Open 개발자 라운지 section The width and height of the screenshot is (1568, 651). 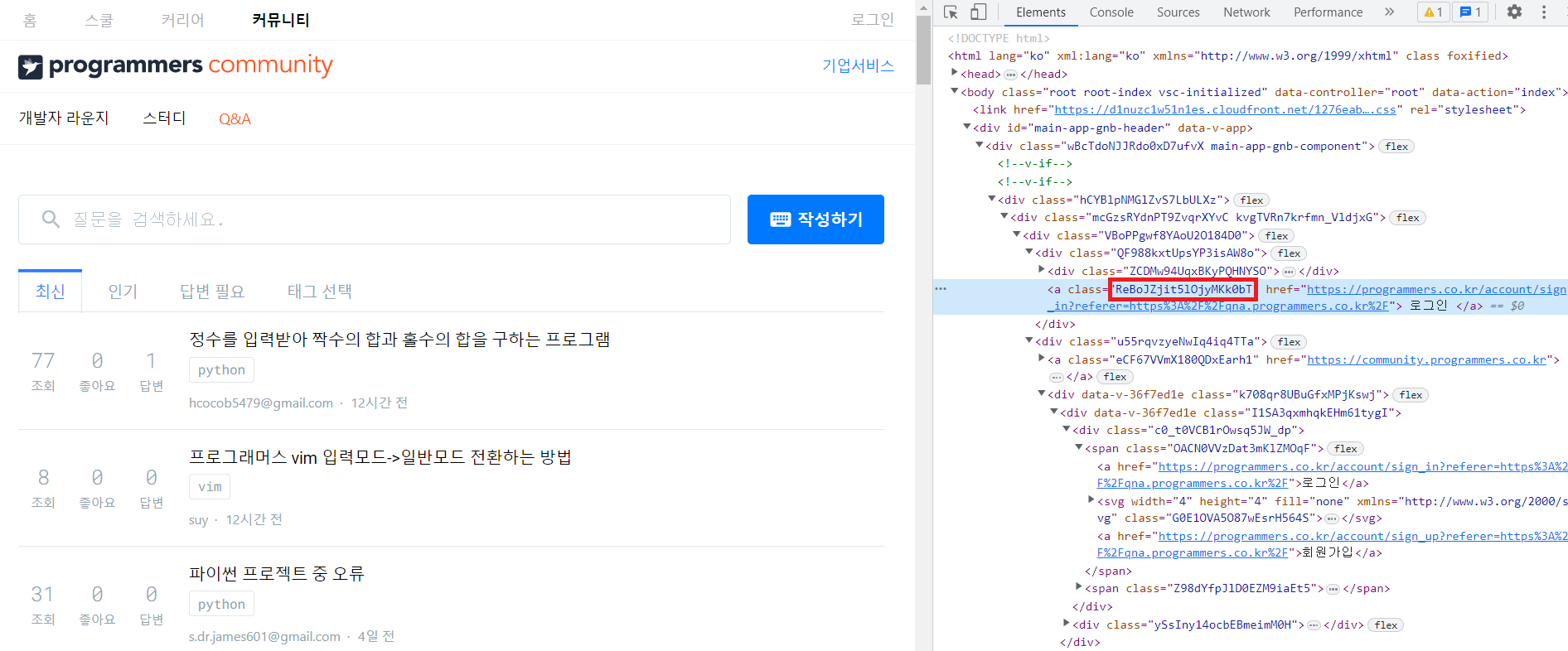pos(64,118)
